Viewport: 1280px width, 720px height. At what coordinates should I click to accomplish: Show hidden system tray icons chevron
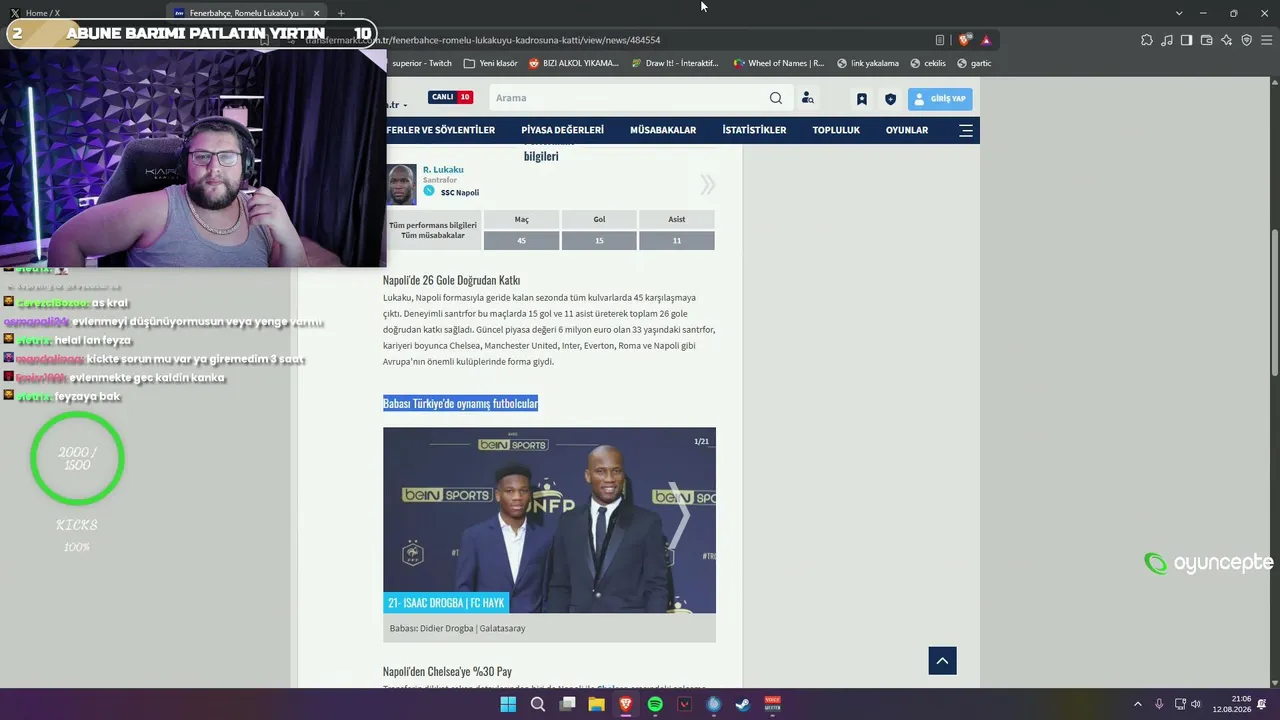coord(1139,704)
